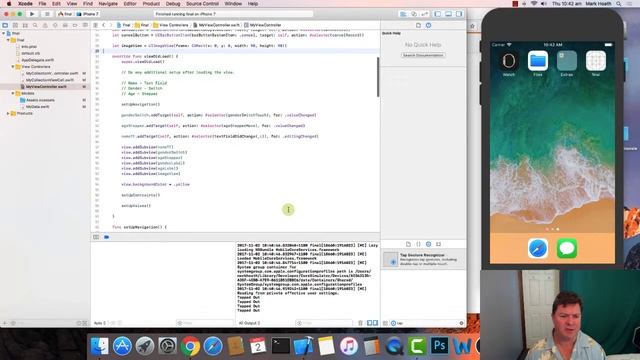
Task: Open the Debug menu
Action: (173, 4)
